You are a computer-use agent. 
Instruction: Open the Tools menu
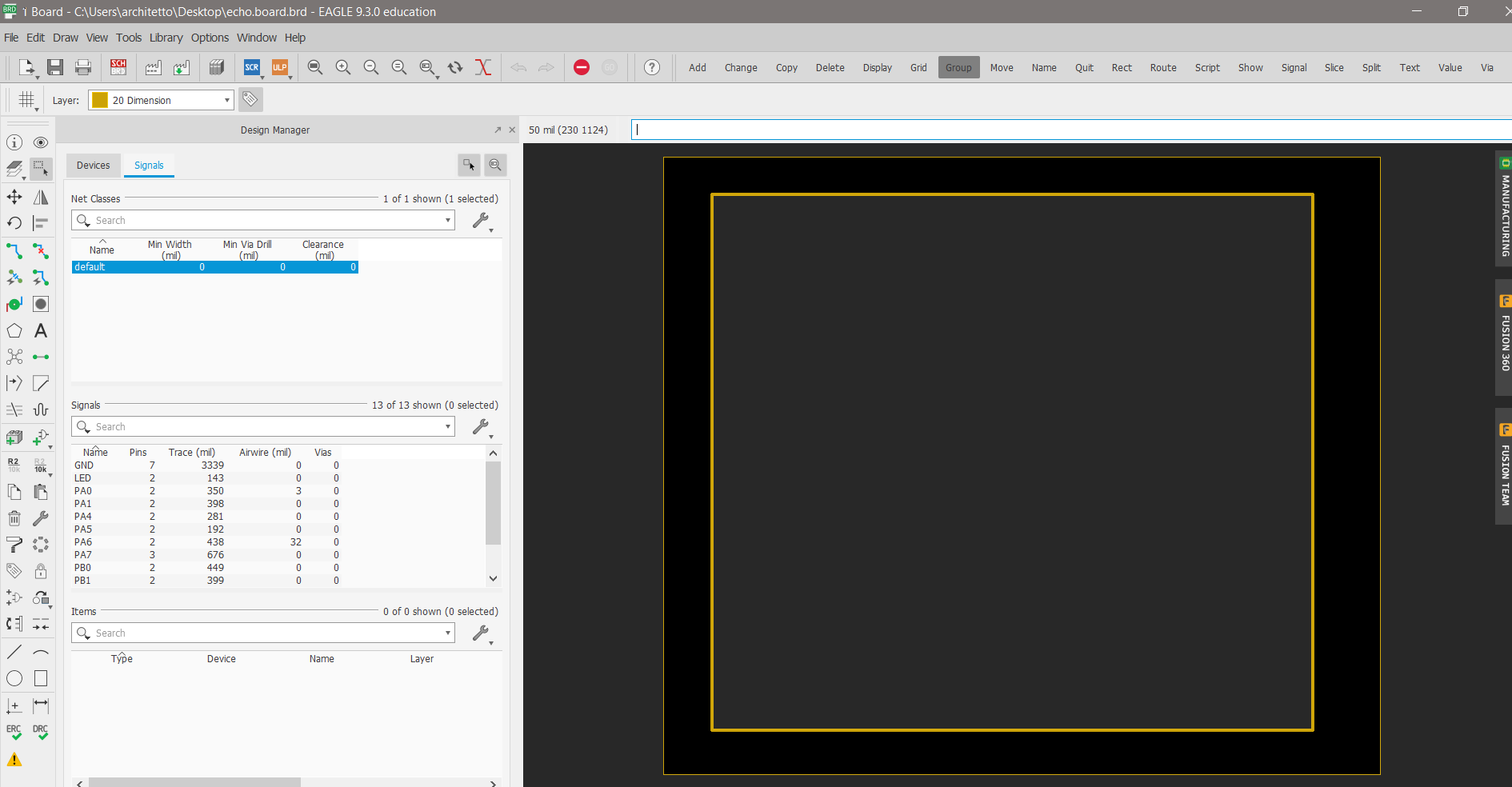click(129, 38)
